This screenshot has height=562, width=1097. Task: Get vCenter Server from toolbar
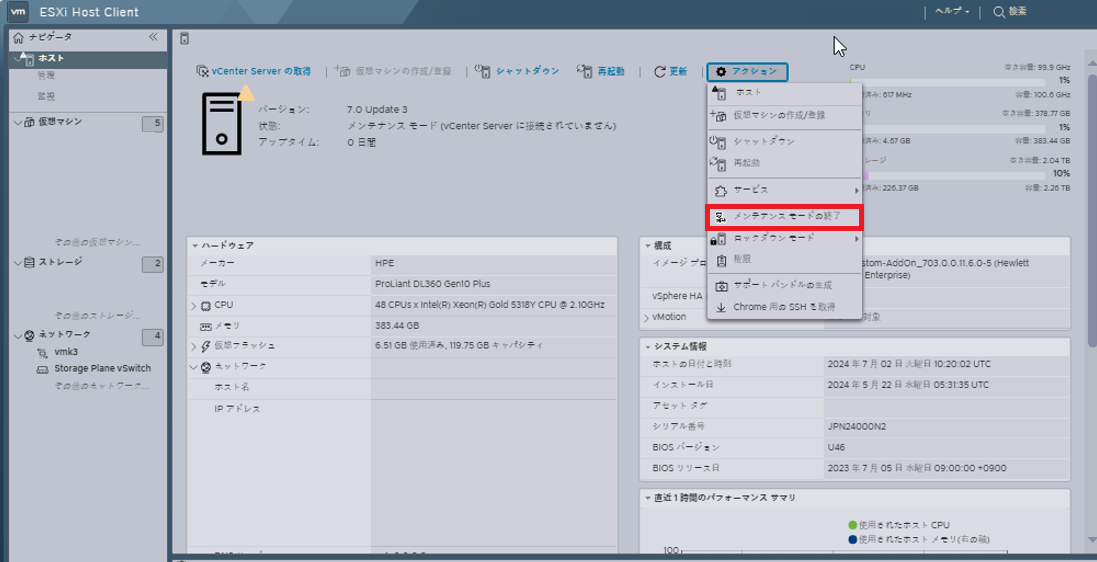(253, 71)
